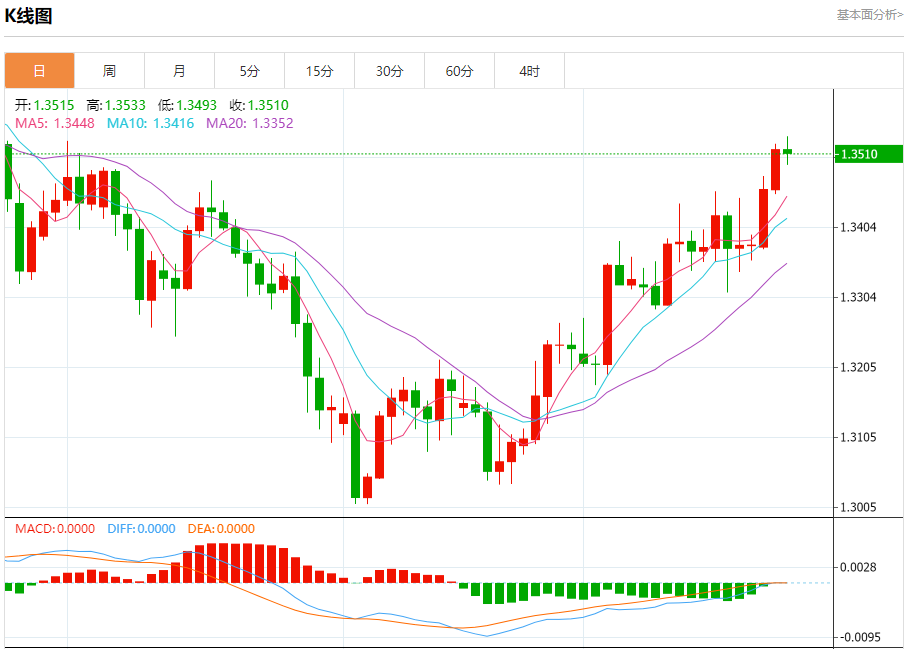Click the DIFF value label
This screenshot has width=908, height=649.
[x=140, y=529]
